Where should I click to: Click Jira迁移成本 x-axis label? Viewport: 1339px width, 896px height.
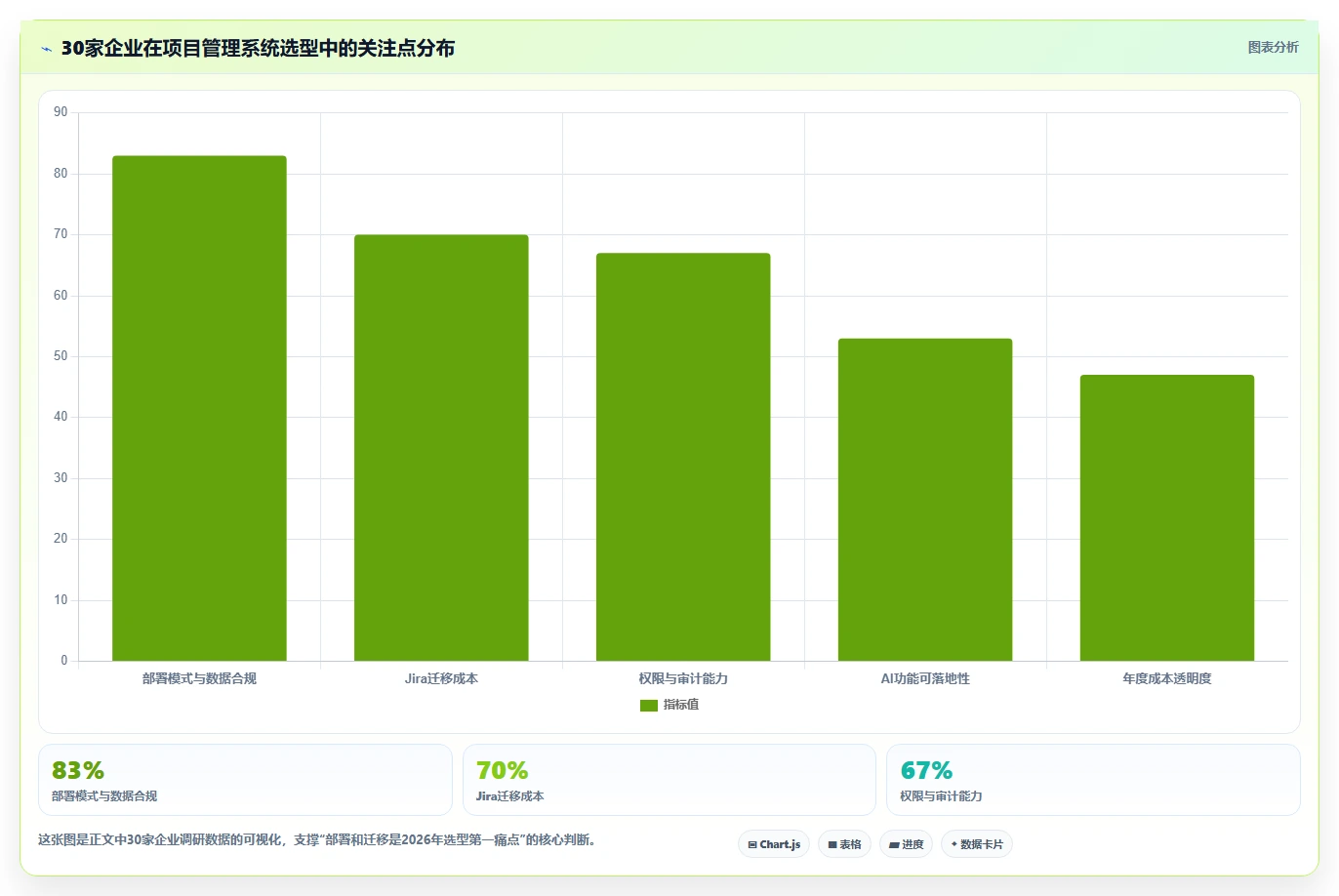pyautogui.click(x=441, y=678)
